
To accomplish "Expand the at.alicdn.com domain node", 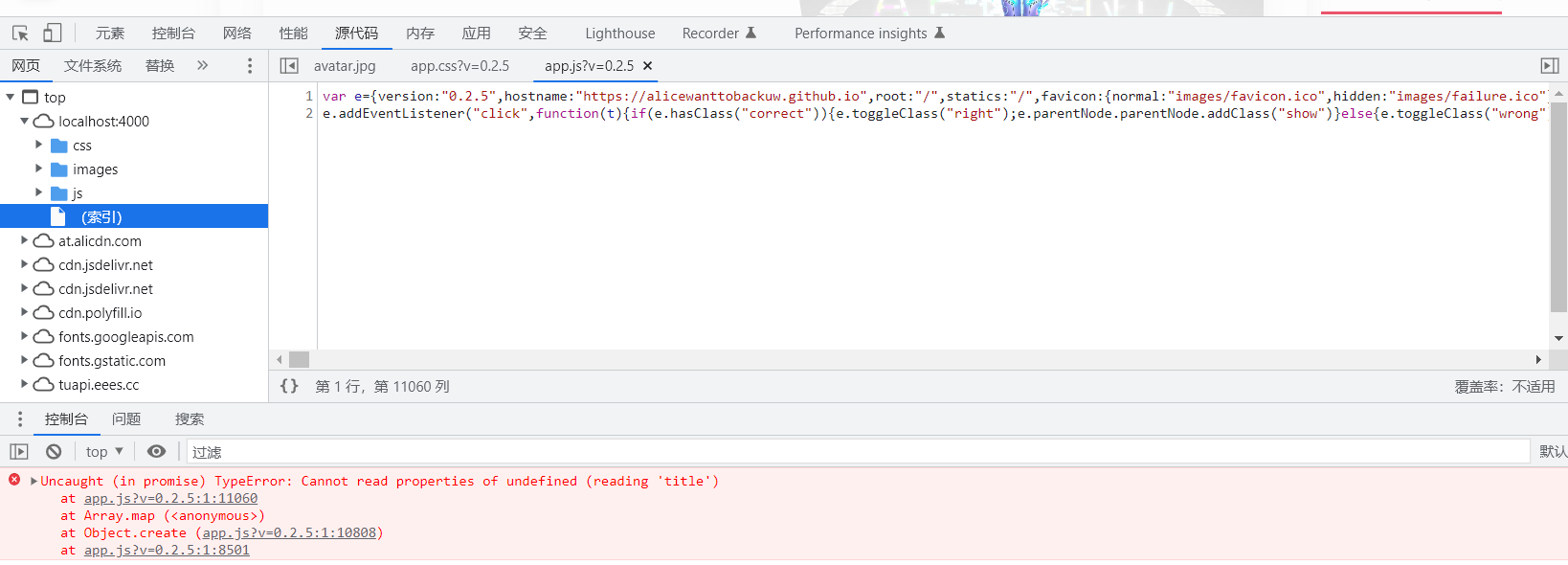I will 25,241.
